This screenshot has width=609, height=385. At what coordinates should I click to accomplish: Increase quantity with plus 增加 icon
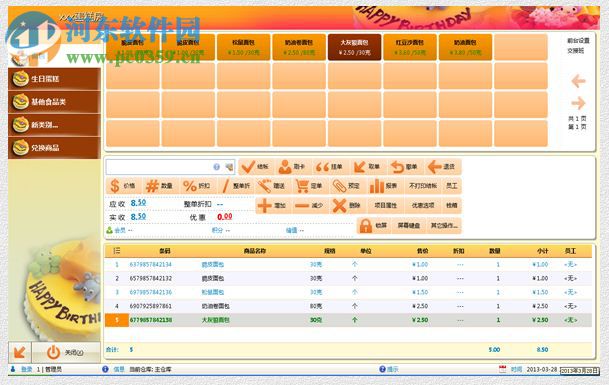tap(264, 206)
